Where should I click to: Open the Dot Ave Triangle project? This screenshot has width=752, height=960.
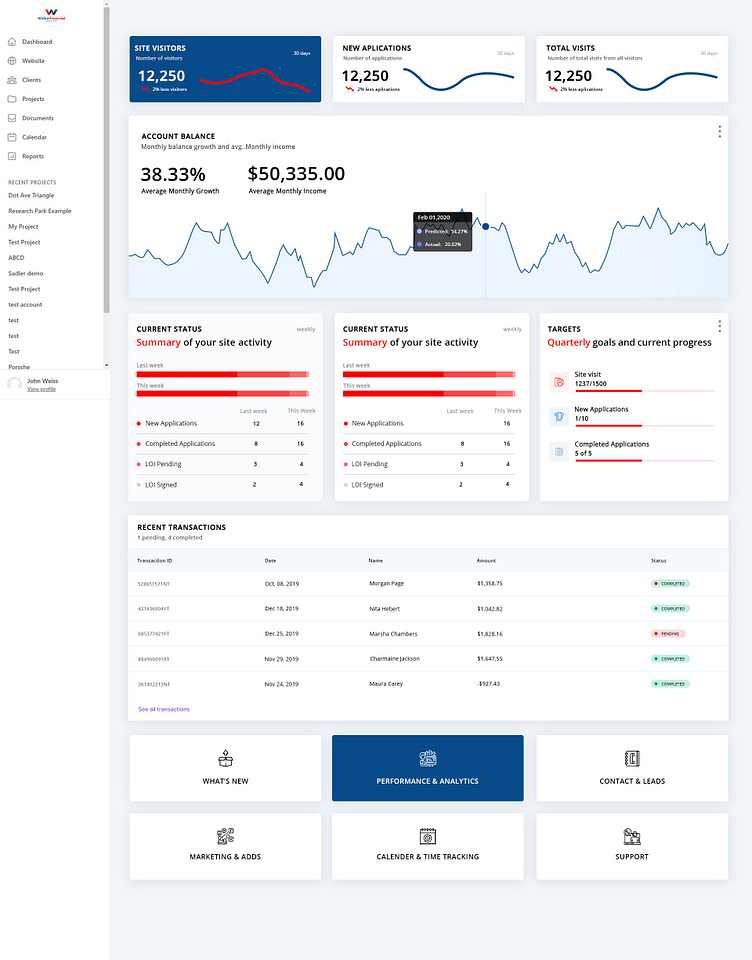point(30,196)
